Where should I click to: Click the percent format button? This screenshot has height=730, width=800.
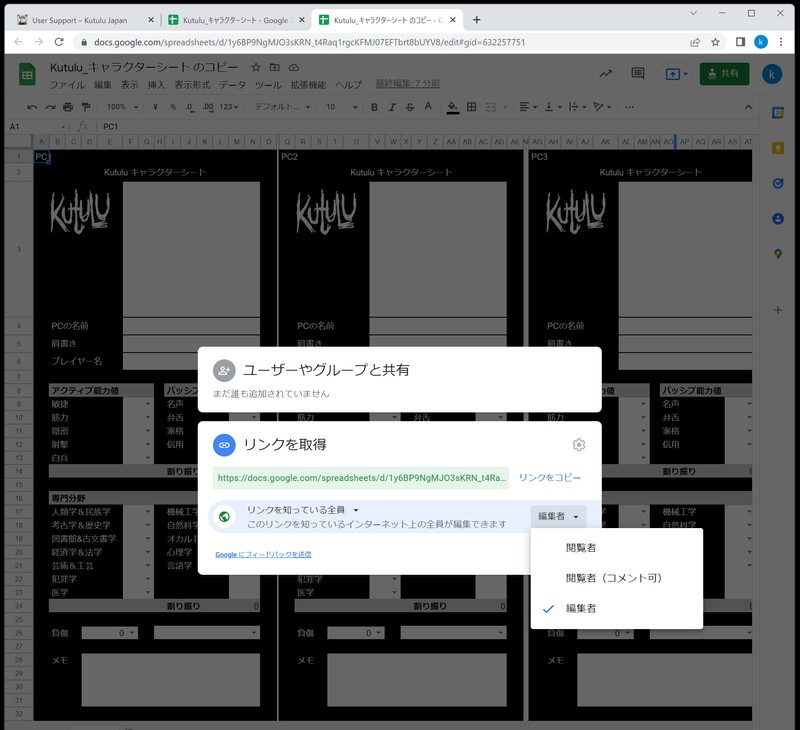[173, 107]
